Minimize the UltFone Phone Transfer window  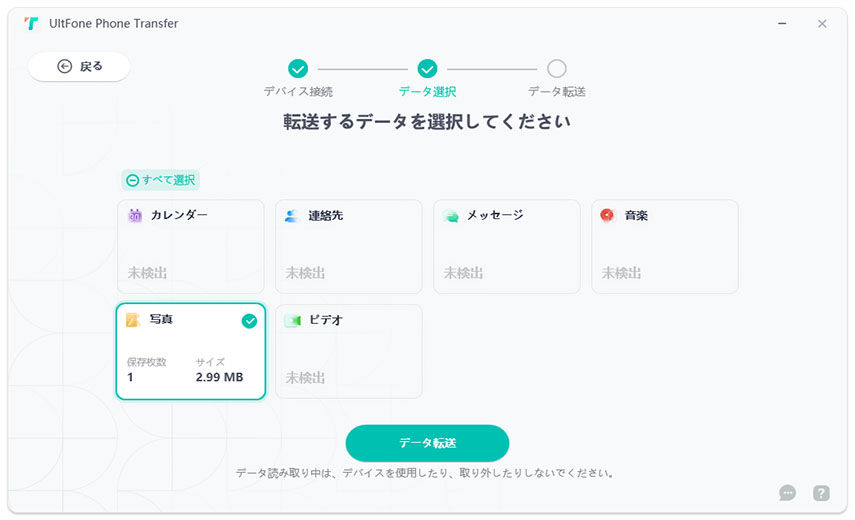pos(777,23)
